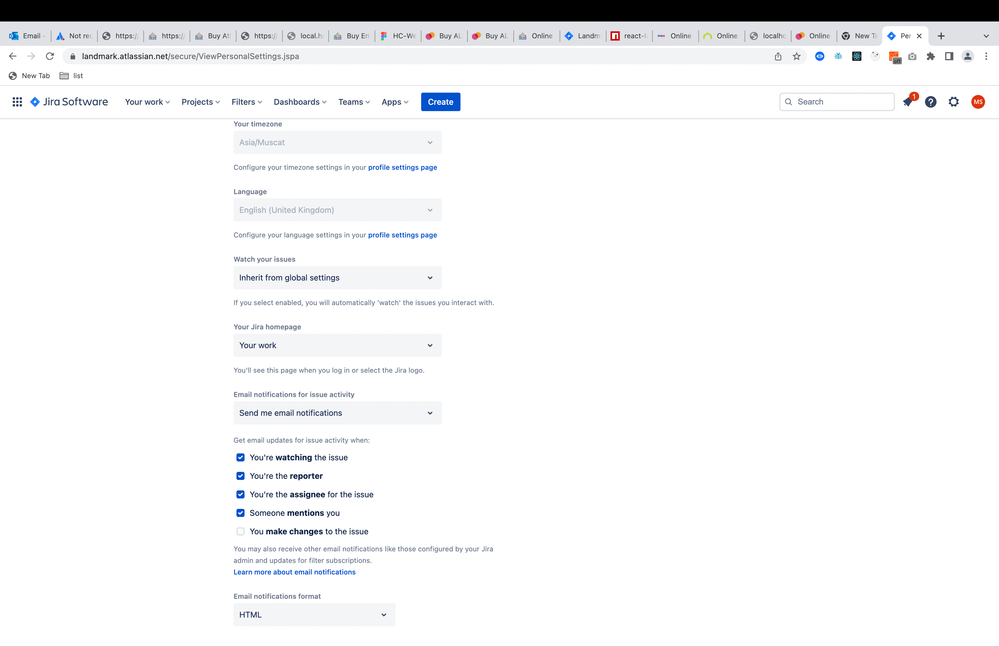Screen dimensions: 999x646
Task: Enable You make changes to the issue
Action: click(x=240, y=531)
